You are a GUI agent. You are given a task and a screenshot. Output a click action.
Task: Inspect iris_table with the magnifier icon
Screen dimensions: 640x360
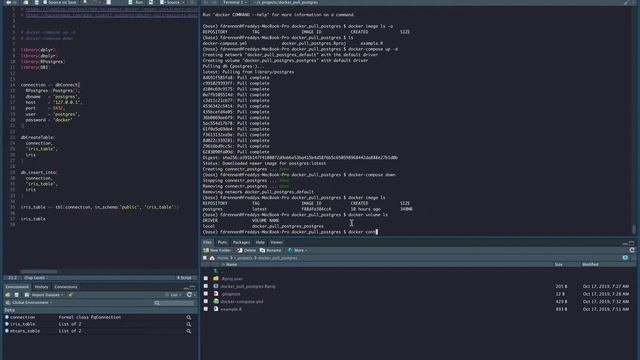189,324
